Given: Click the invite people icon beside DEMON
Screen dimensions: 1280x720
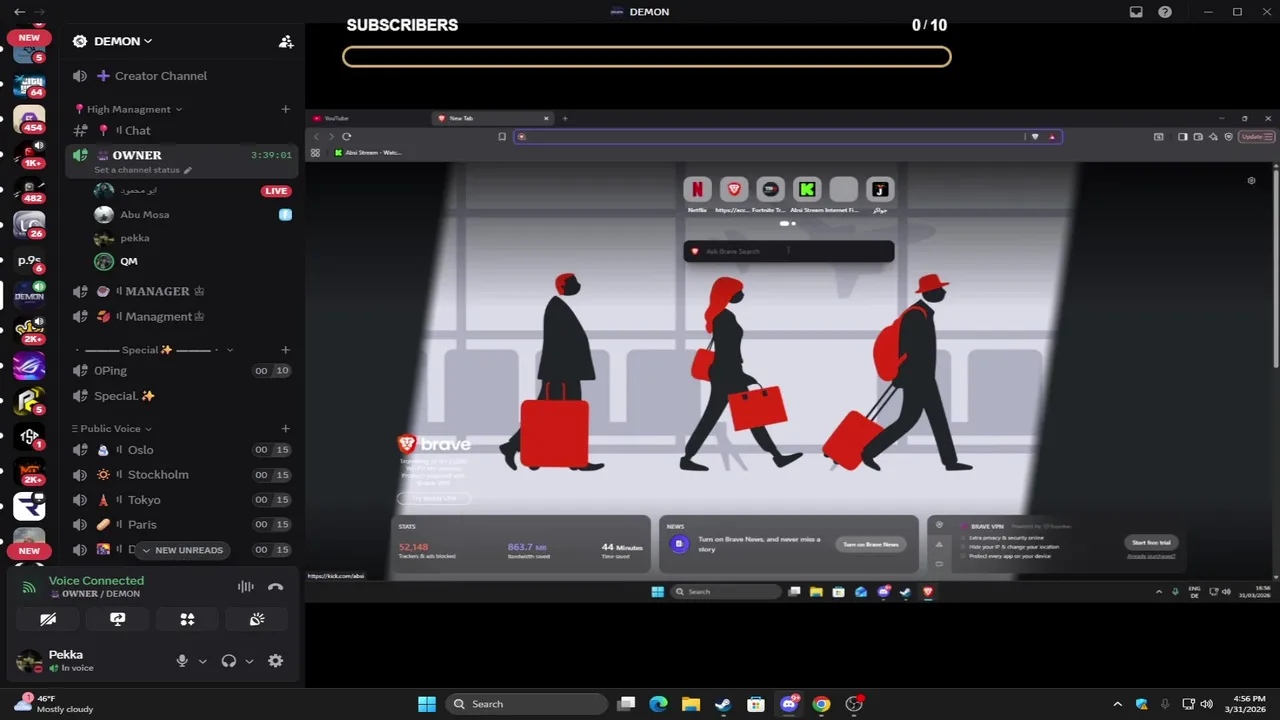Looking at the screenshot, I should point(286,41).
